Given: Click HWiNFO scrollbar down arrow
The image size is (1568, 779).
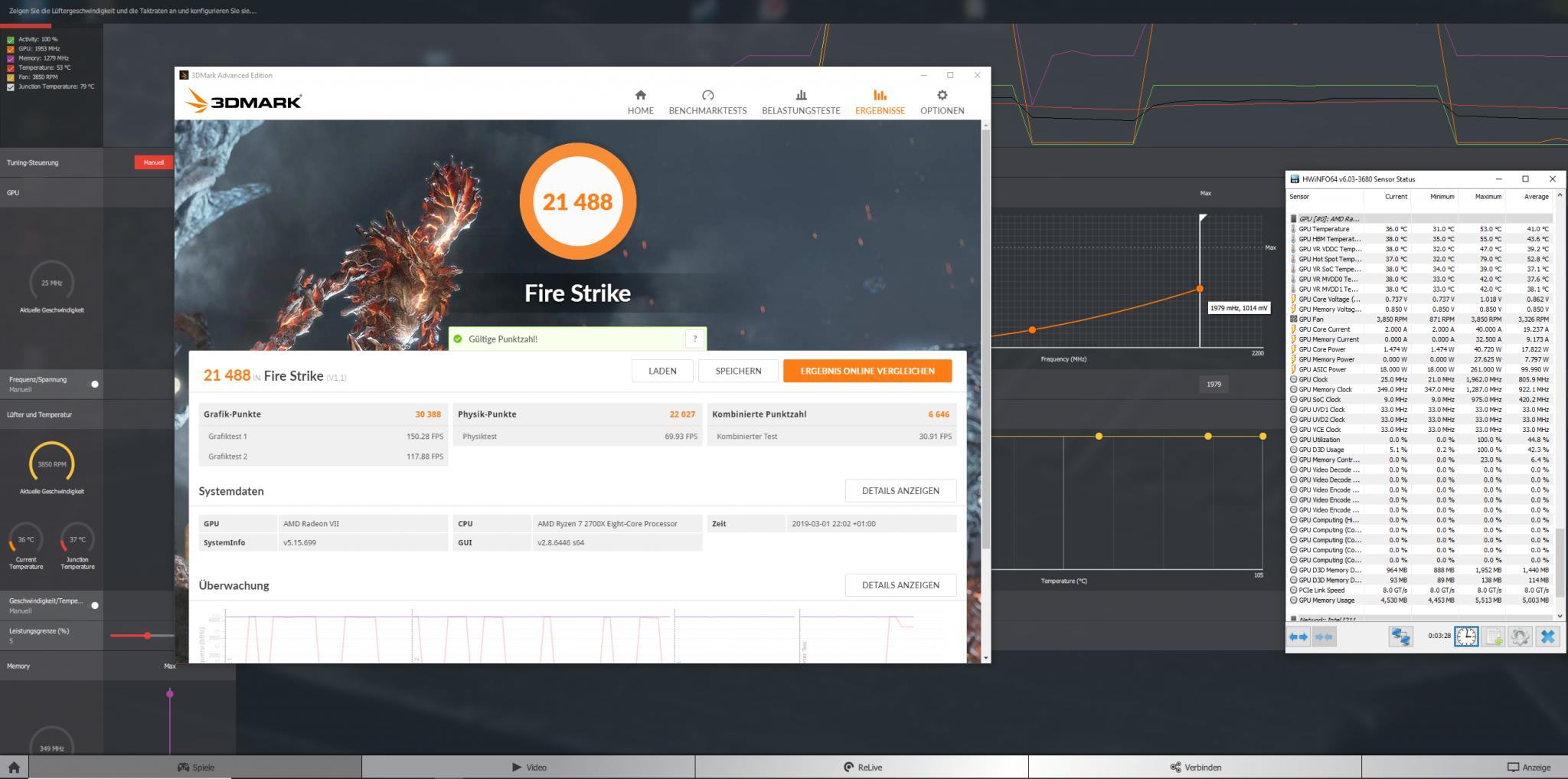Looking at the screenshot, I should [x=1560, y=616].
